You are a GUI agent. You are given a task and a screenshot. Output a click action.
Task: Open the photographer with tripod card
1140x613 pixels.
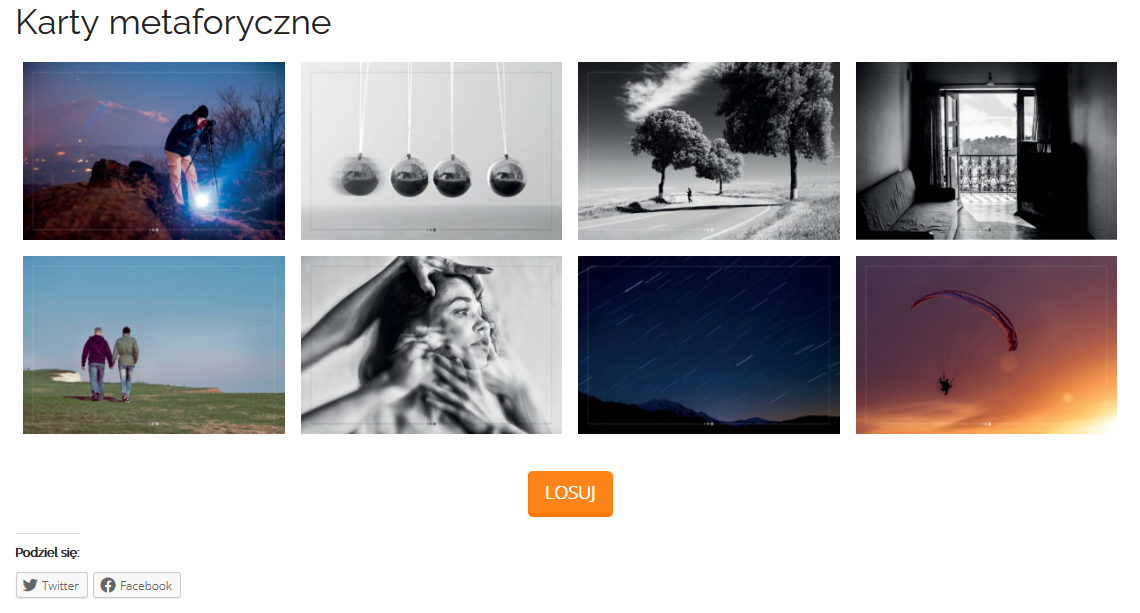153,151
